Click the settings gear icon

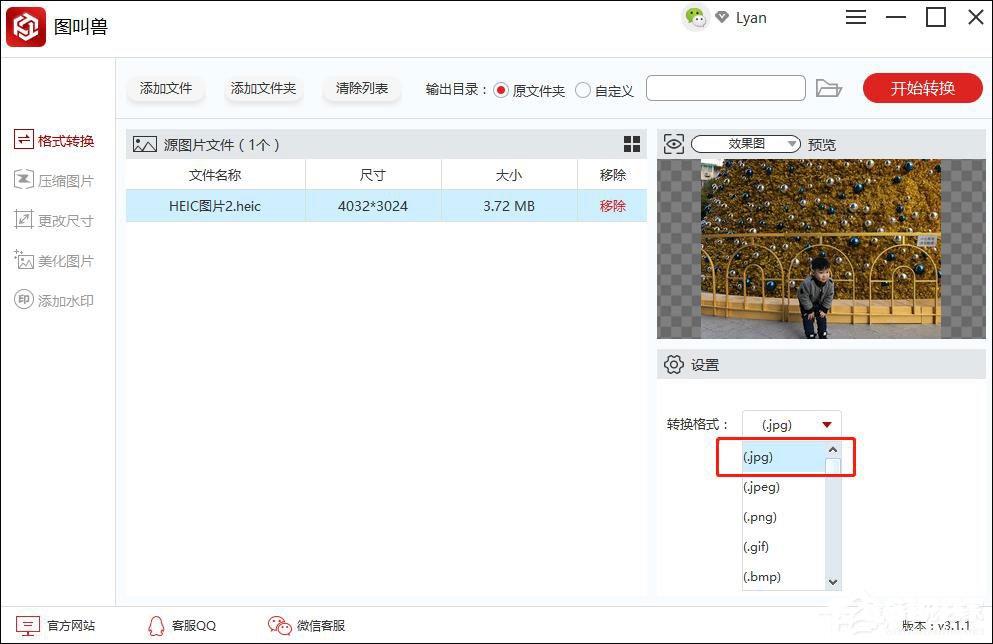(674, 365)
